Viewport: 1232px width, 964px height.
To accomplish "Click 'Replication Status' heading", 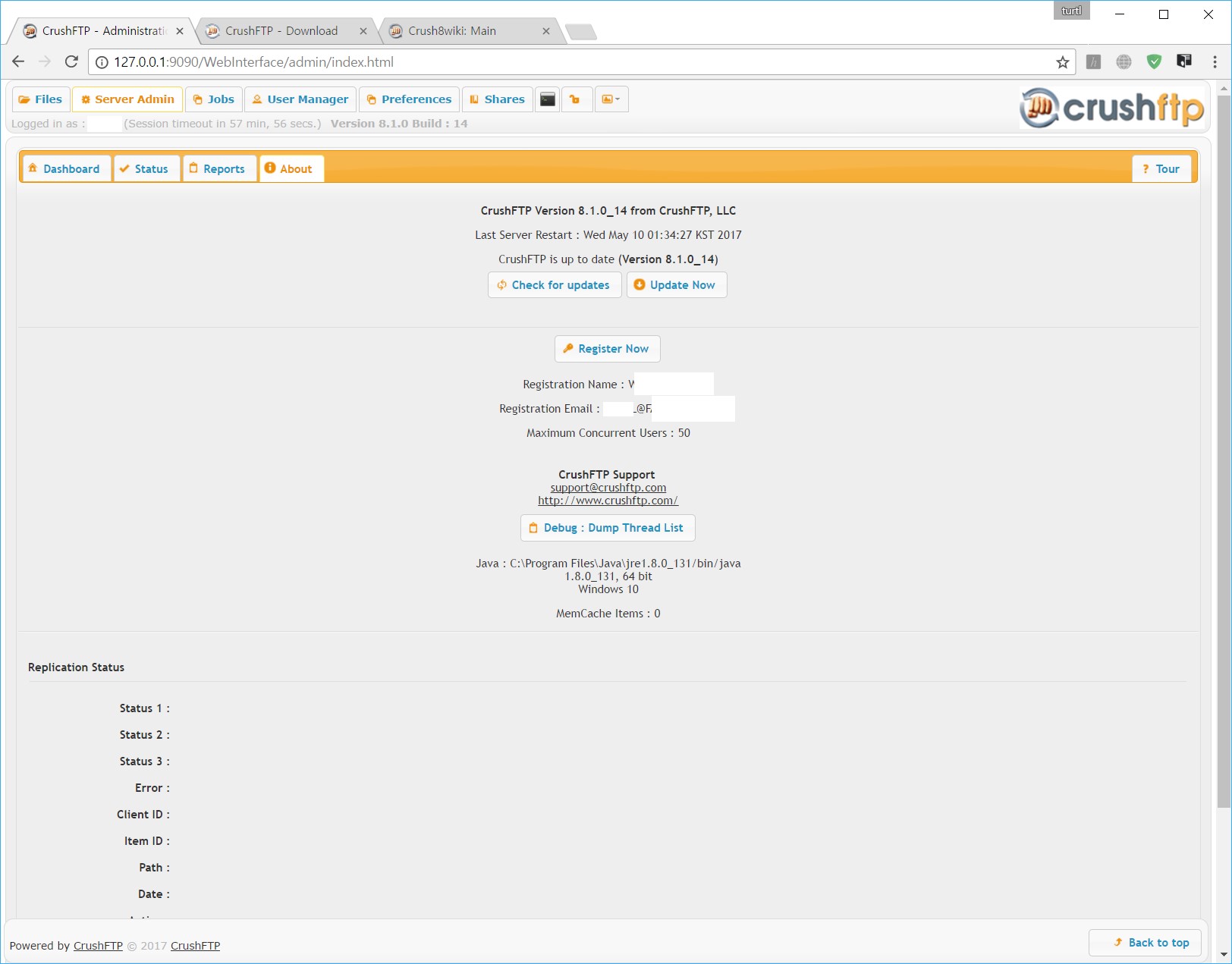I will point(76,667).
